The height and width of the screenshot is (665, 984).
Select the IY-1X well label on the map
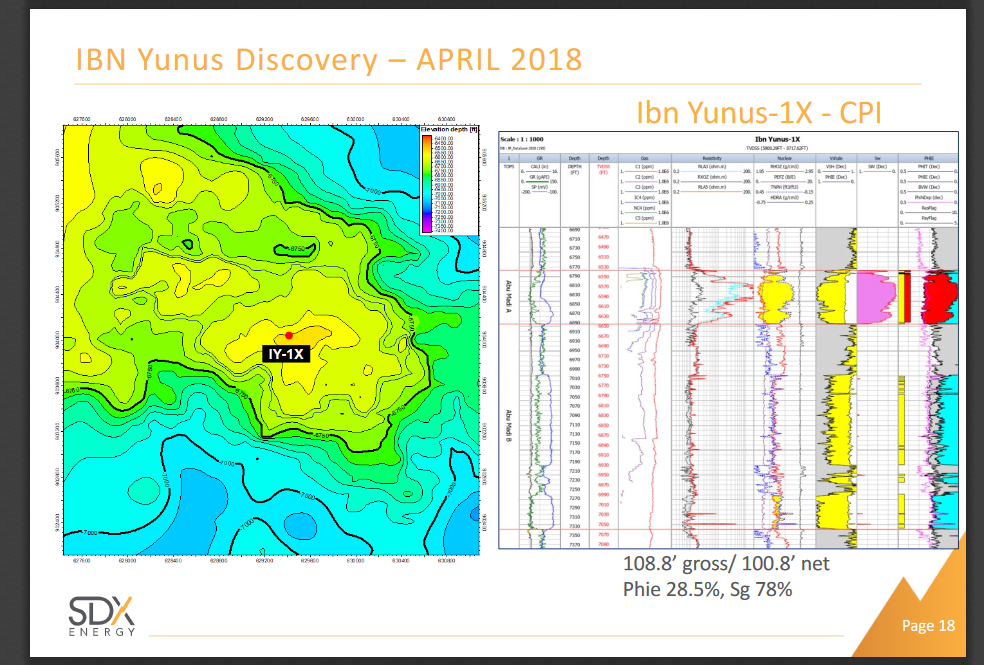click(286, 354)
